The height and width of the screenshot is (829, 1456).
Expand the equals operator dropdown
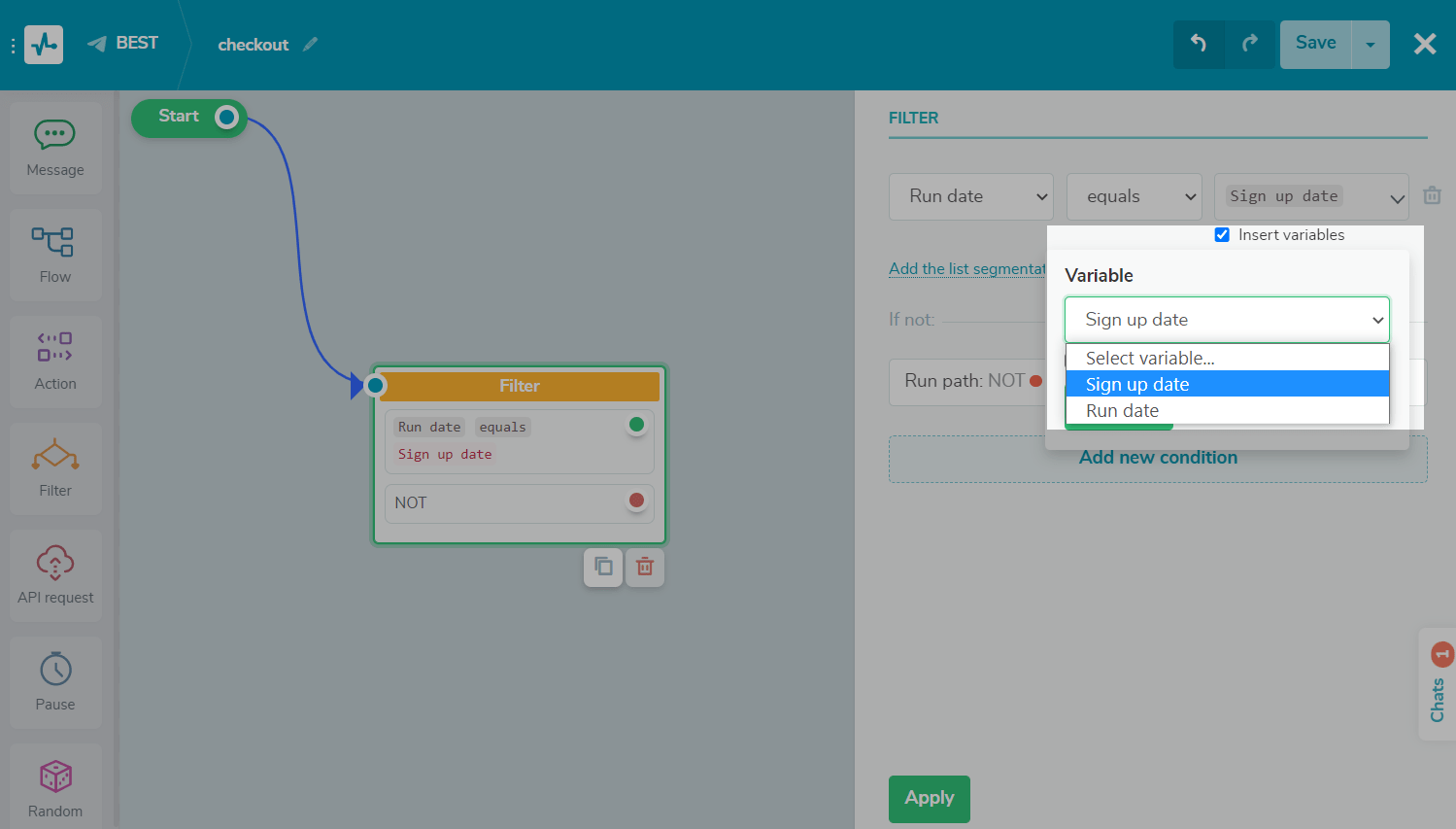click(x=1134, y=196)
